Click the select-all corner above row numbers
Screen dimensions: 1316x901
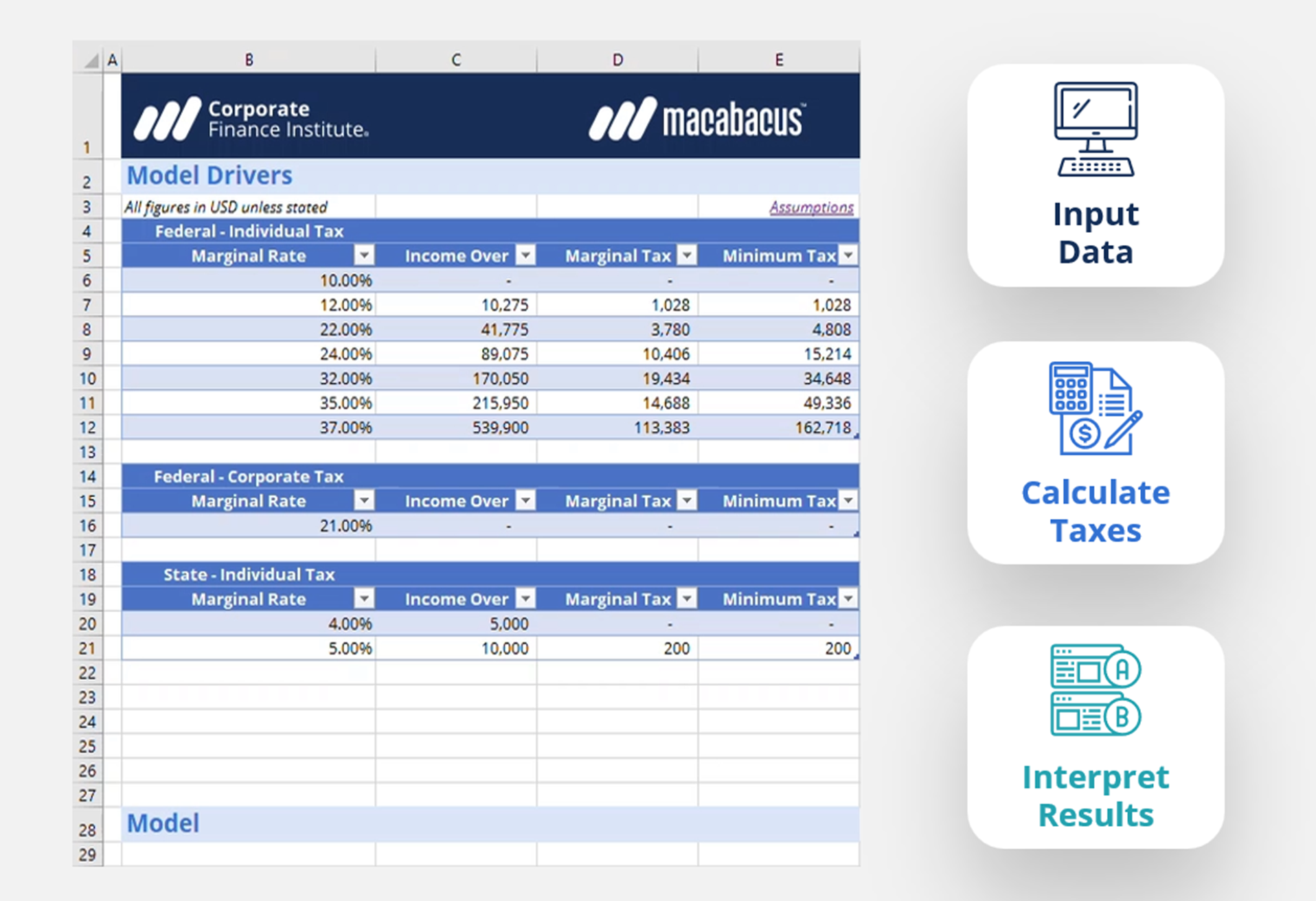click(88, 60)
